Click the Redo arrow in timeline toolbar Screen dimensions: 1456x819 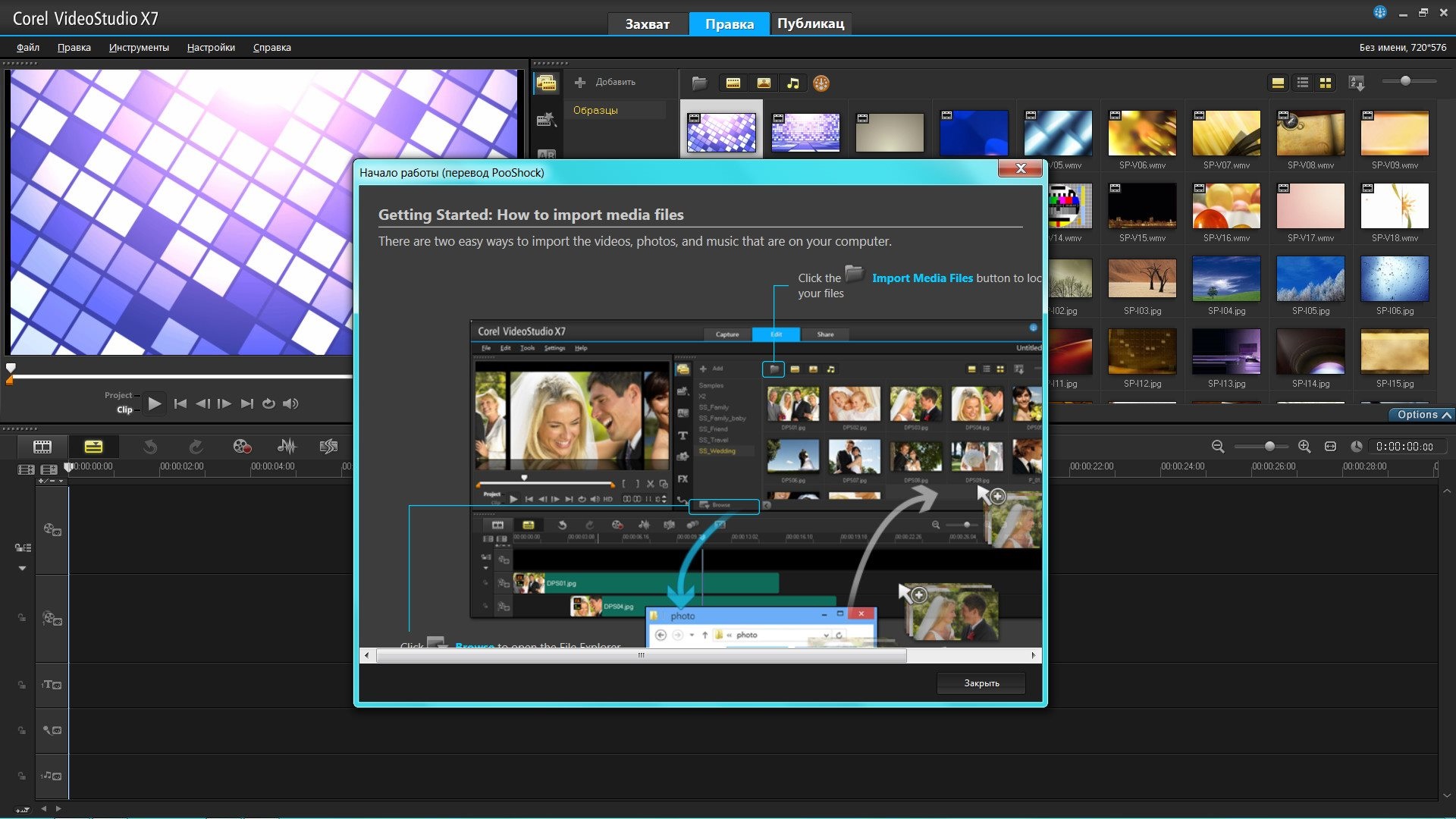196,447
